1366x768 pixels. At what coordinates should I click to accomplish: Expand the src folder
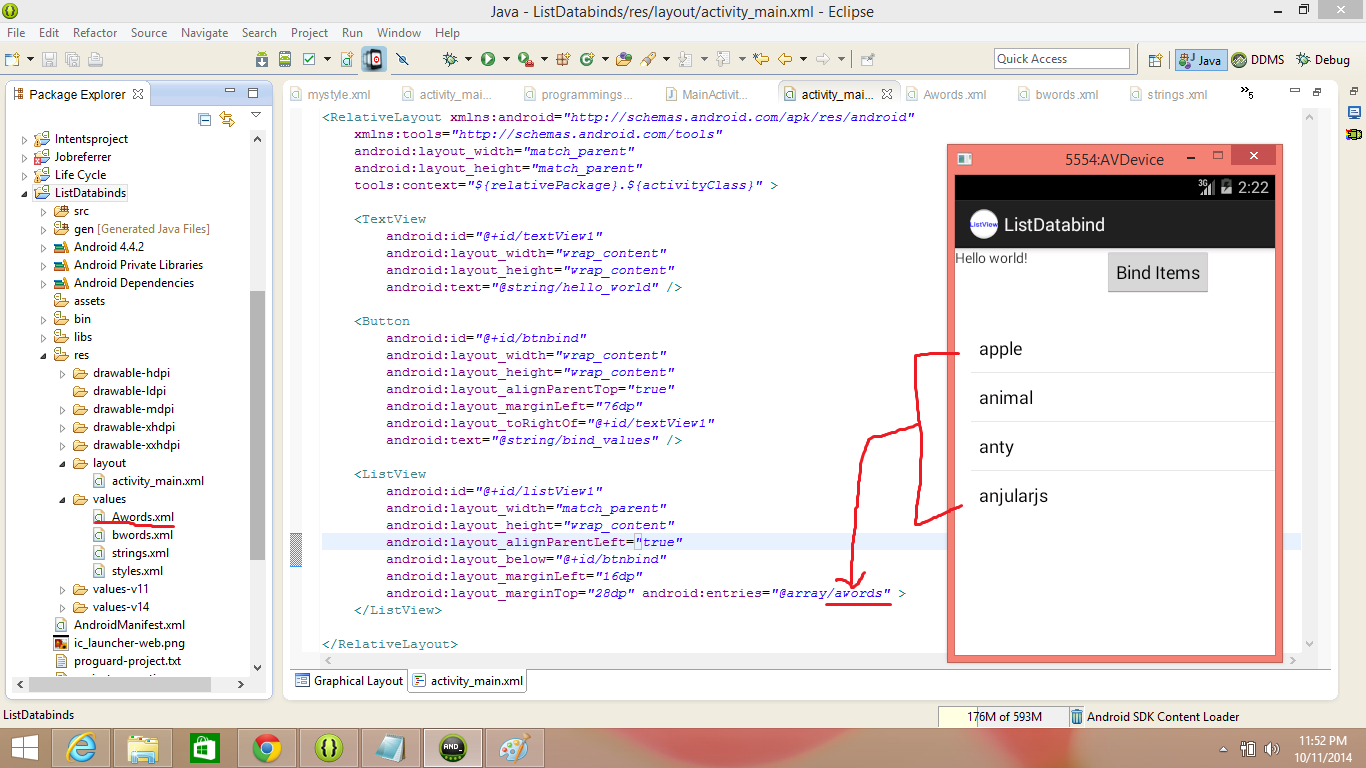[42, 210]
